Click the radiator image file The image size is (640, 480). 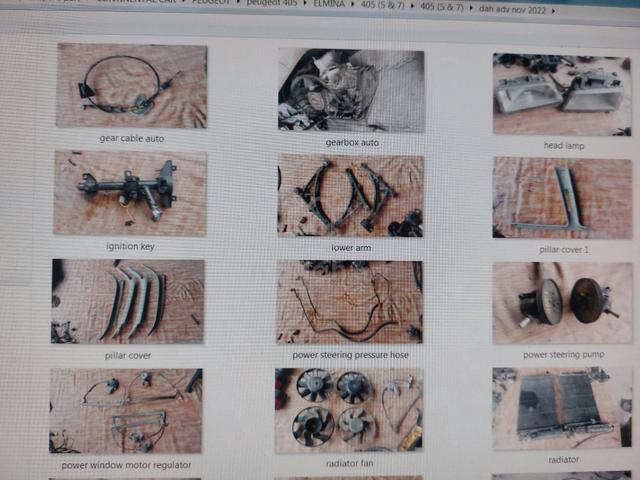coord(563,409)
